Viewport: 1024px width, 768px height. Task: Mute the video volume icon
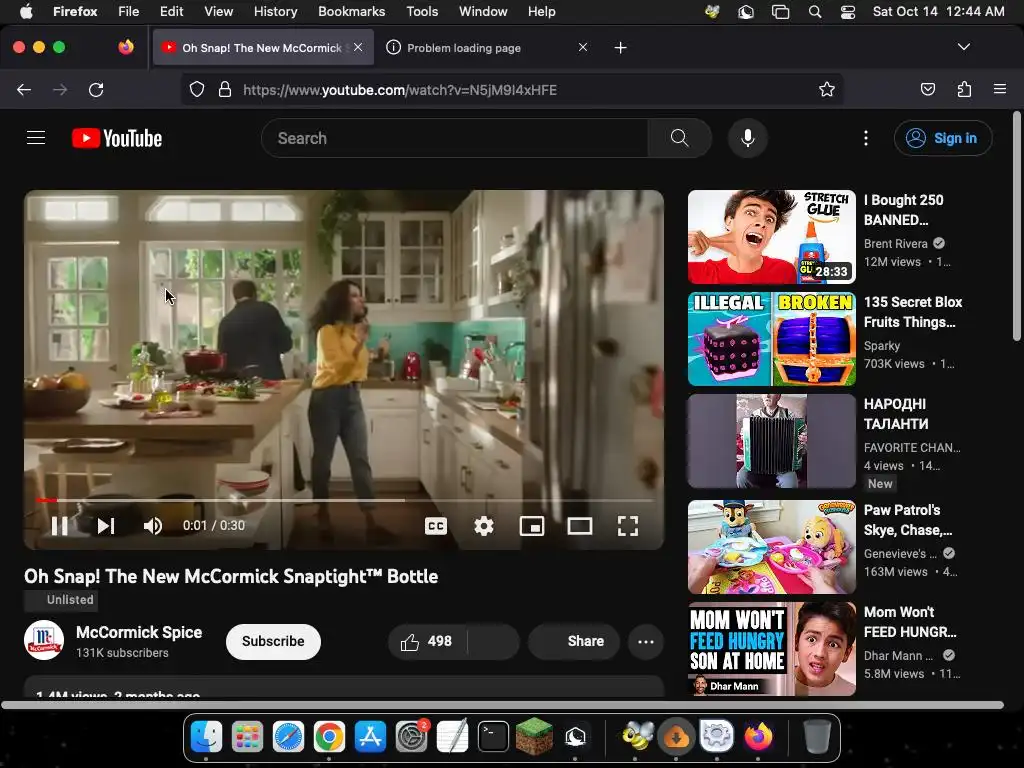[x=153, y=526]
